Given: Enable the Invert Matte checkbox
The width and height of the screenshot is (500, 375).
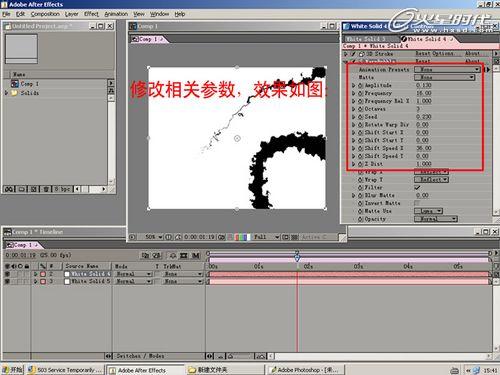Looking at the screenshot, I should tap(417, 203).
